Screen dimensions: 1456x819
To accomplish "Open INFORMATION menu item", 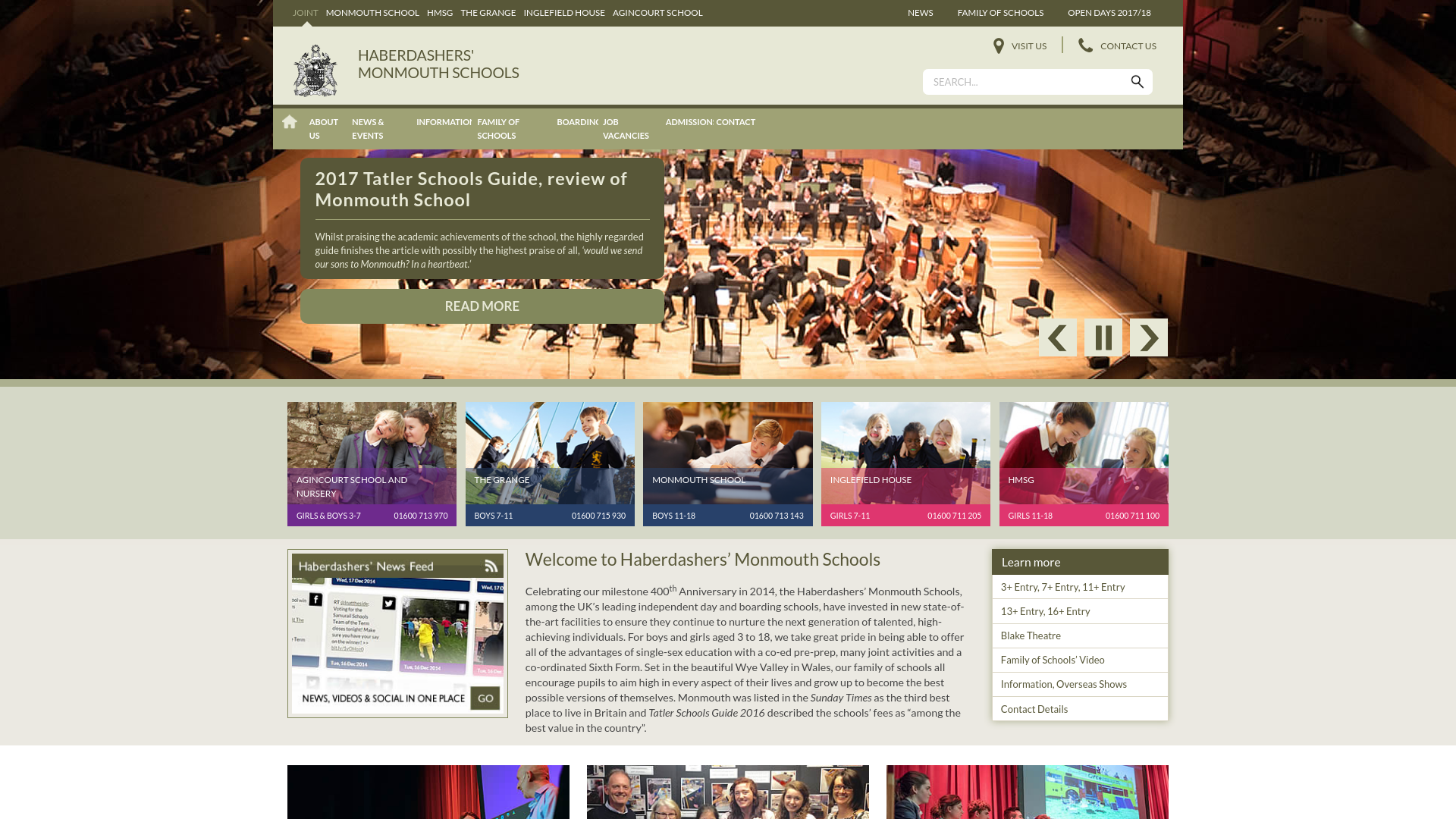I will 444,122.
